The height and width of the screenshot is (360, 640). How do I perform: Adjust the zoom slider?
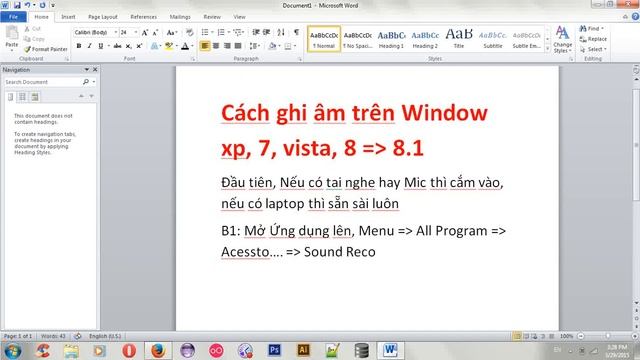coord(607,336)
